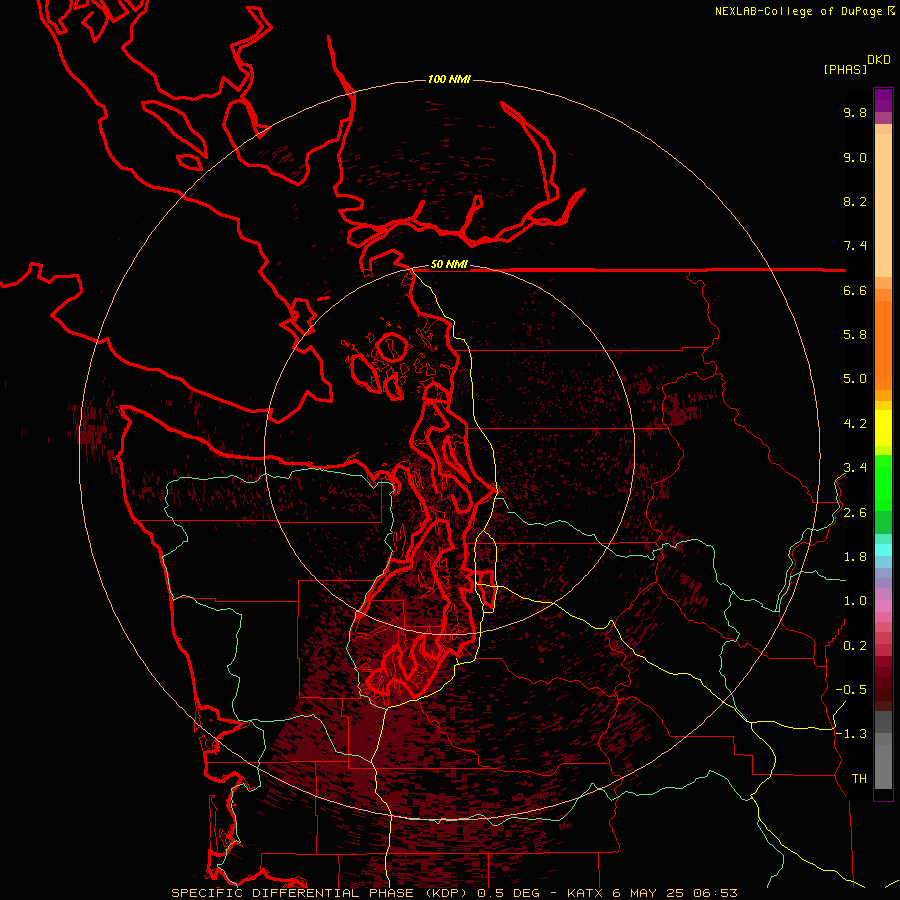
Task: Click the 1.8 legend value
Action: tap(855, 557)
